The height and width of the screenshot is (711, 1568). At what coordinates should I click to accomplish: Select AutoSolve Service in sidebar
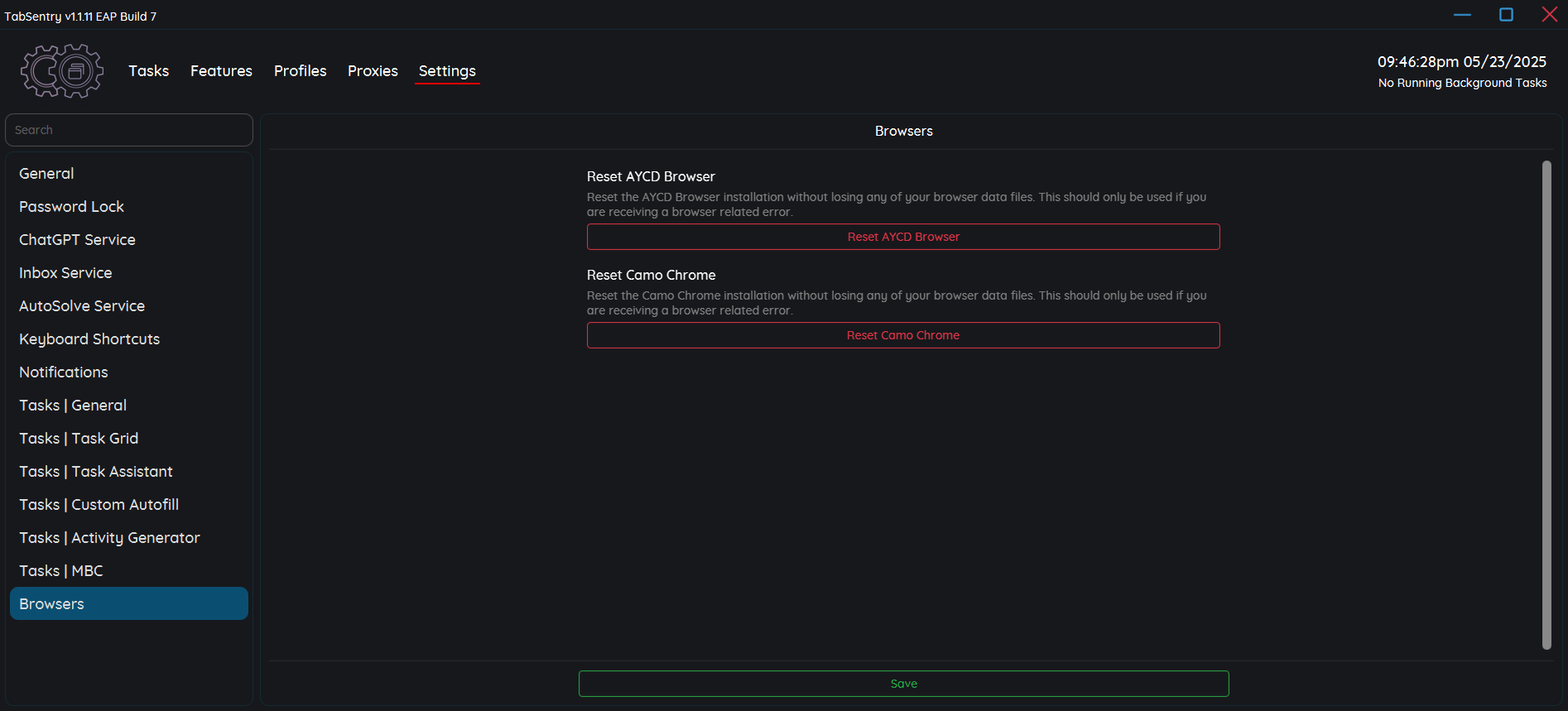pyautogui.click(x=129, y=305)
